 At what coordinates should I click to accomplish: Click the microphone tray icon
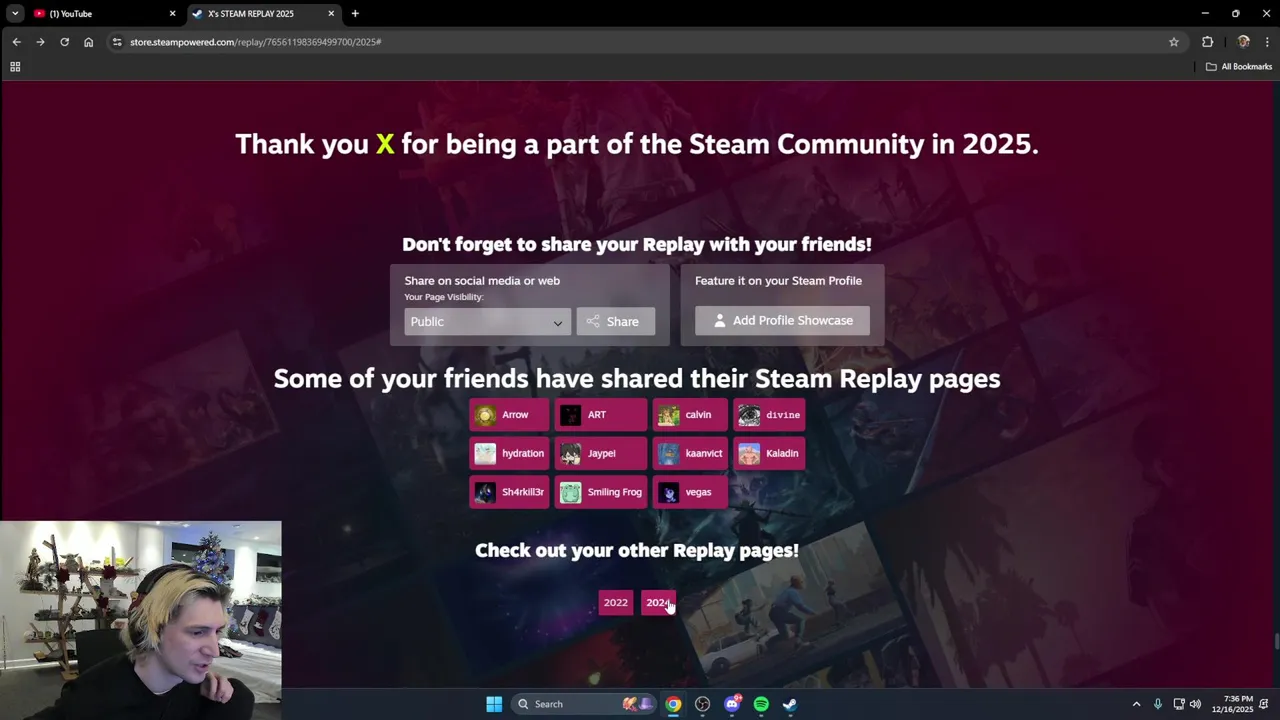click(1158, 704)
